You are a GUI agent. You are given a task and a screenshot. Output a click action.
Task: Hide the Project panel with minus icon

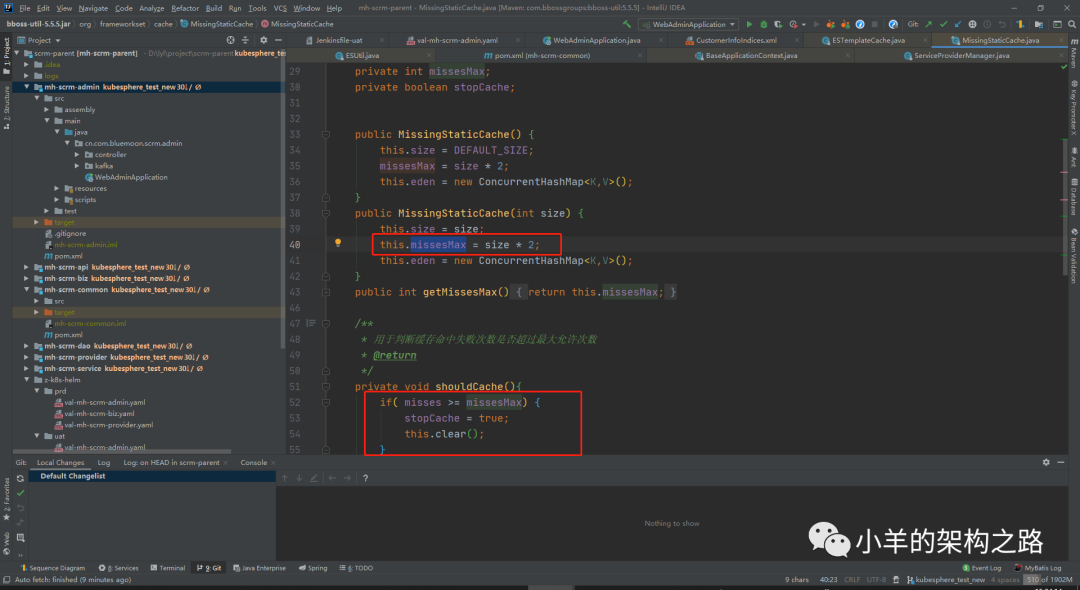point(276,40)
